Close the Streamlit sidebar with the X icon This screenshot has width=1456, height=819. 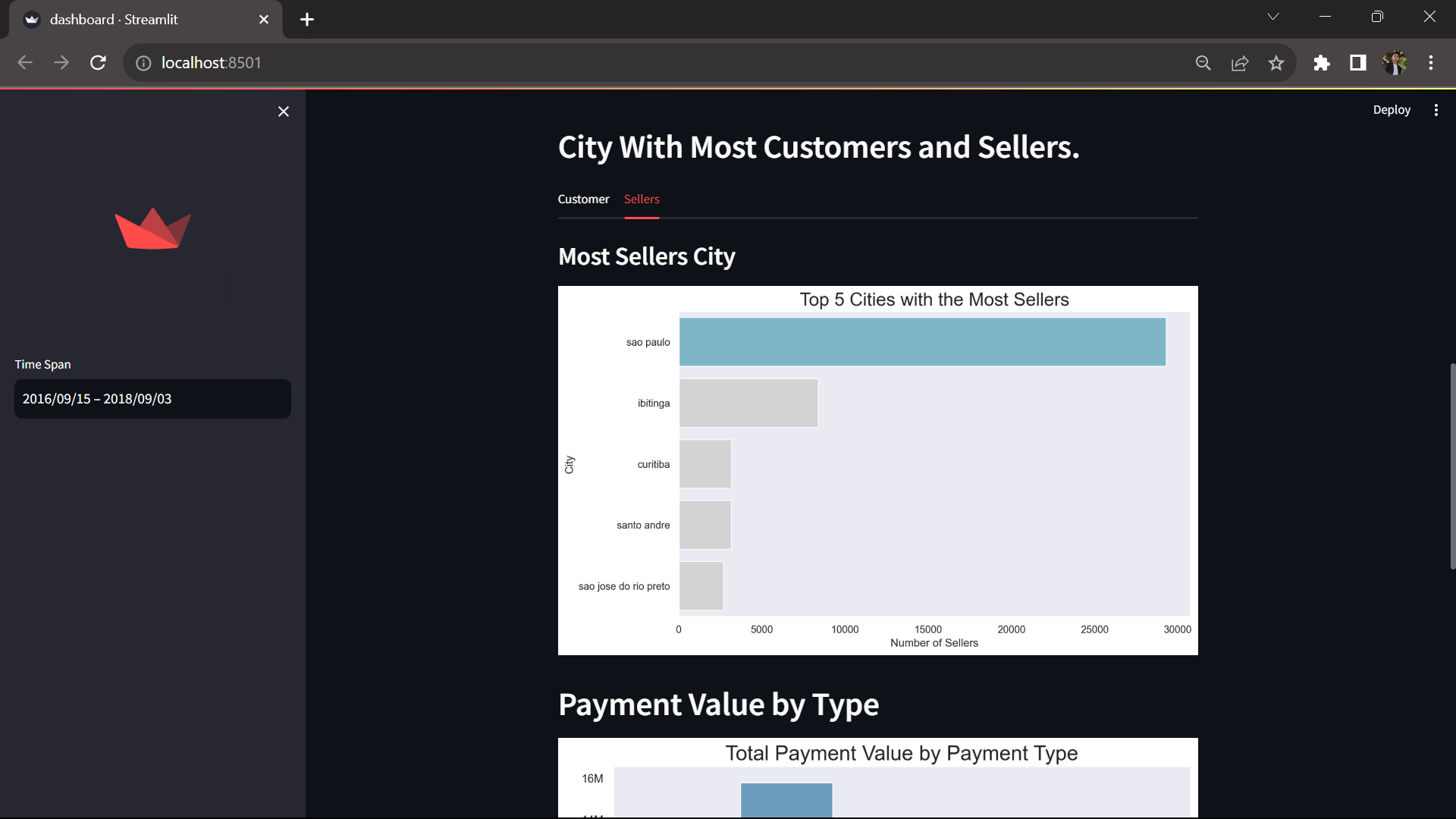click(284, 111)
